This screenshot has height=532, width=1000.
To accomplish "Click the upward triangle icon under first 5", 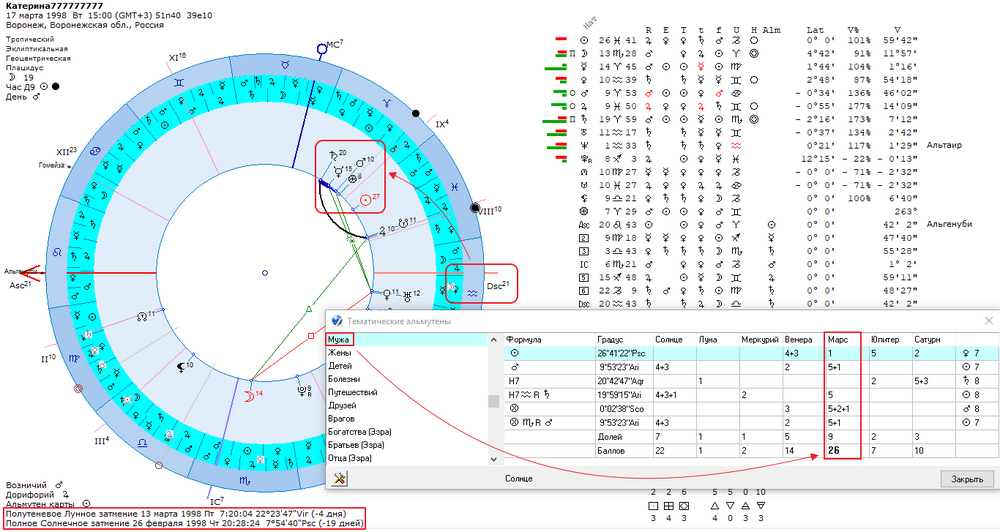I will click(x=715, y=505).
